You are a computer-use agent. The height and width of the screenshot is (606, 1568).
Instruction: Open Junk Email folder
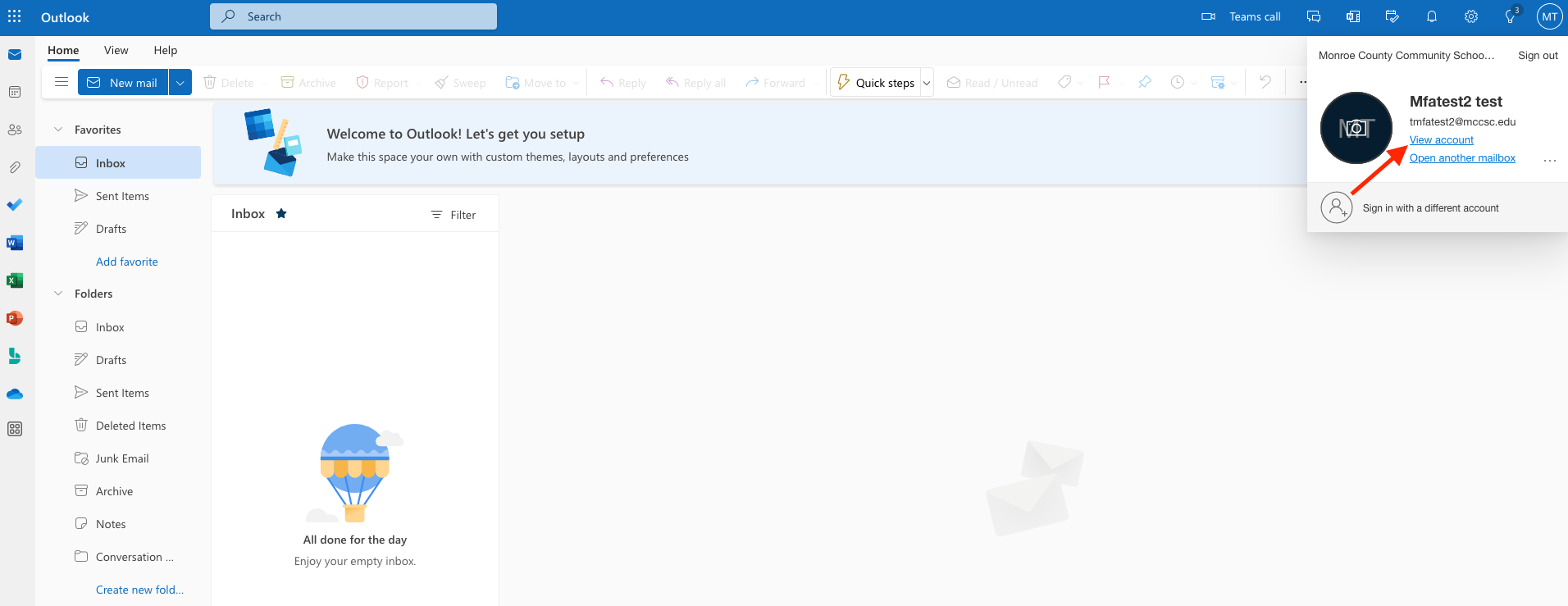pos(118,458)
